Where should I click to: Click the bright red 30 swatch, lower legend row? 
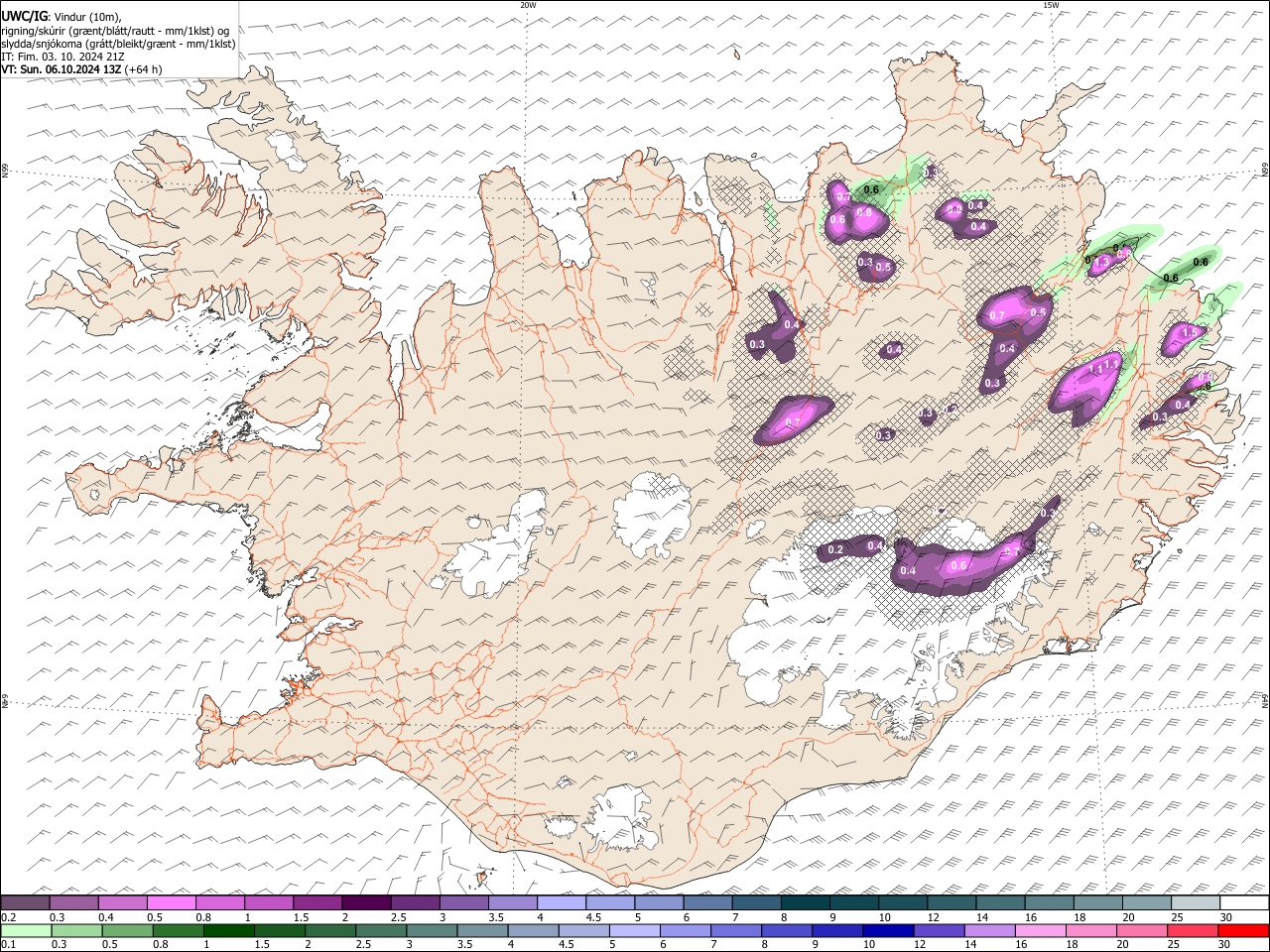[x=1243, y=930]
